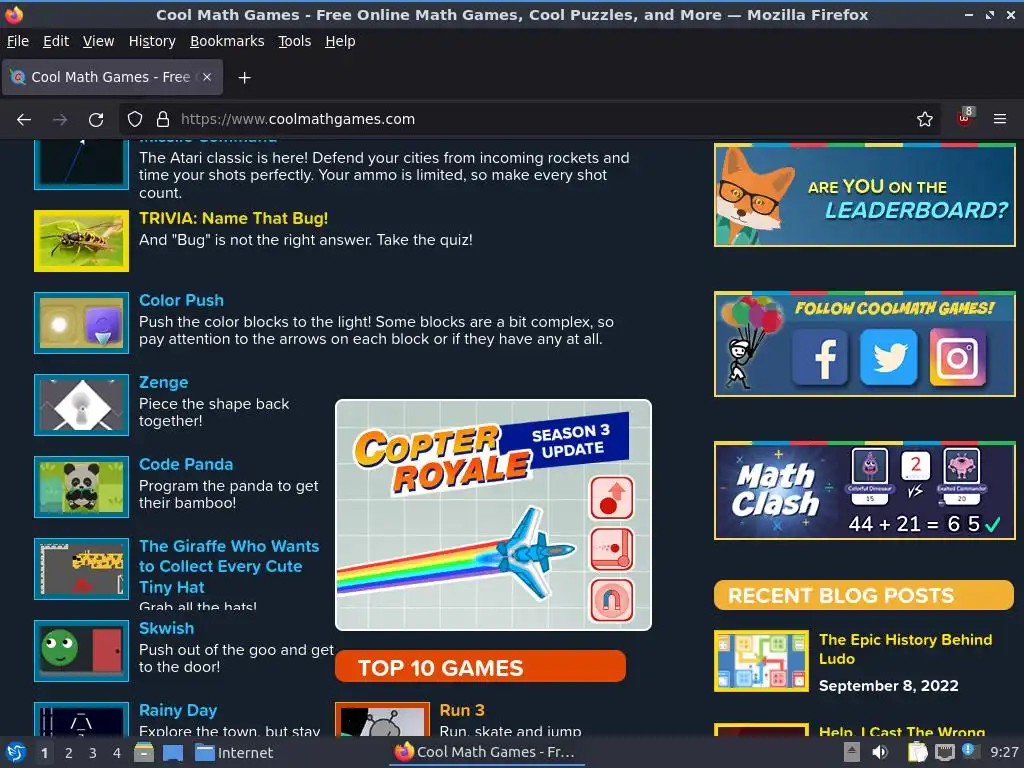The width and height of the screenshot is (1024, 768).
Task: Open the Bookmarks menu
Action: (x=227, y=41)
